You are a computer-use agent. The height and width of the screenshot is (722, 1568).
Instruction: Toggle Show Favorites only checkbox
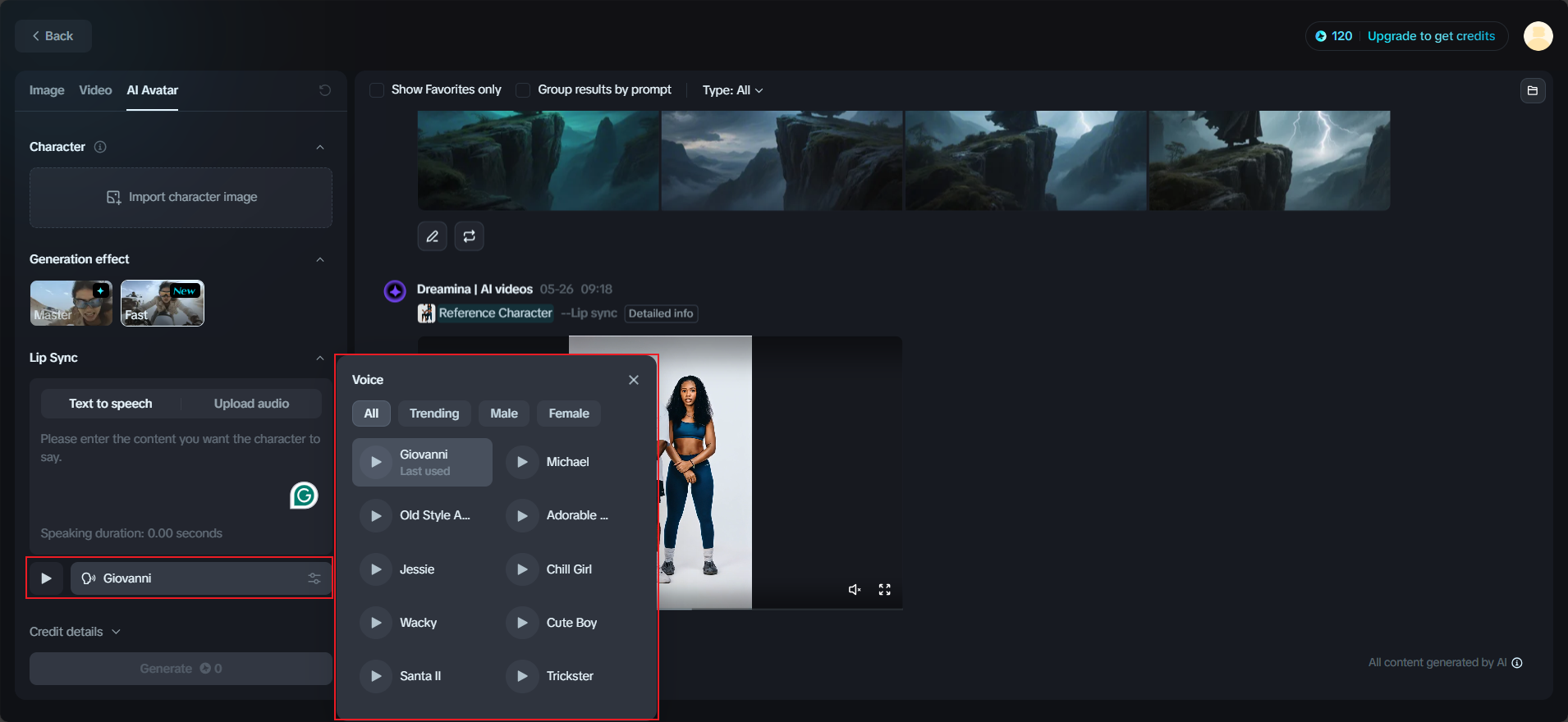coord(377,90)
